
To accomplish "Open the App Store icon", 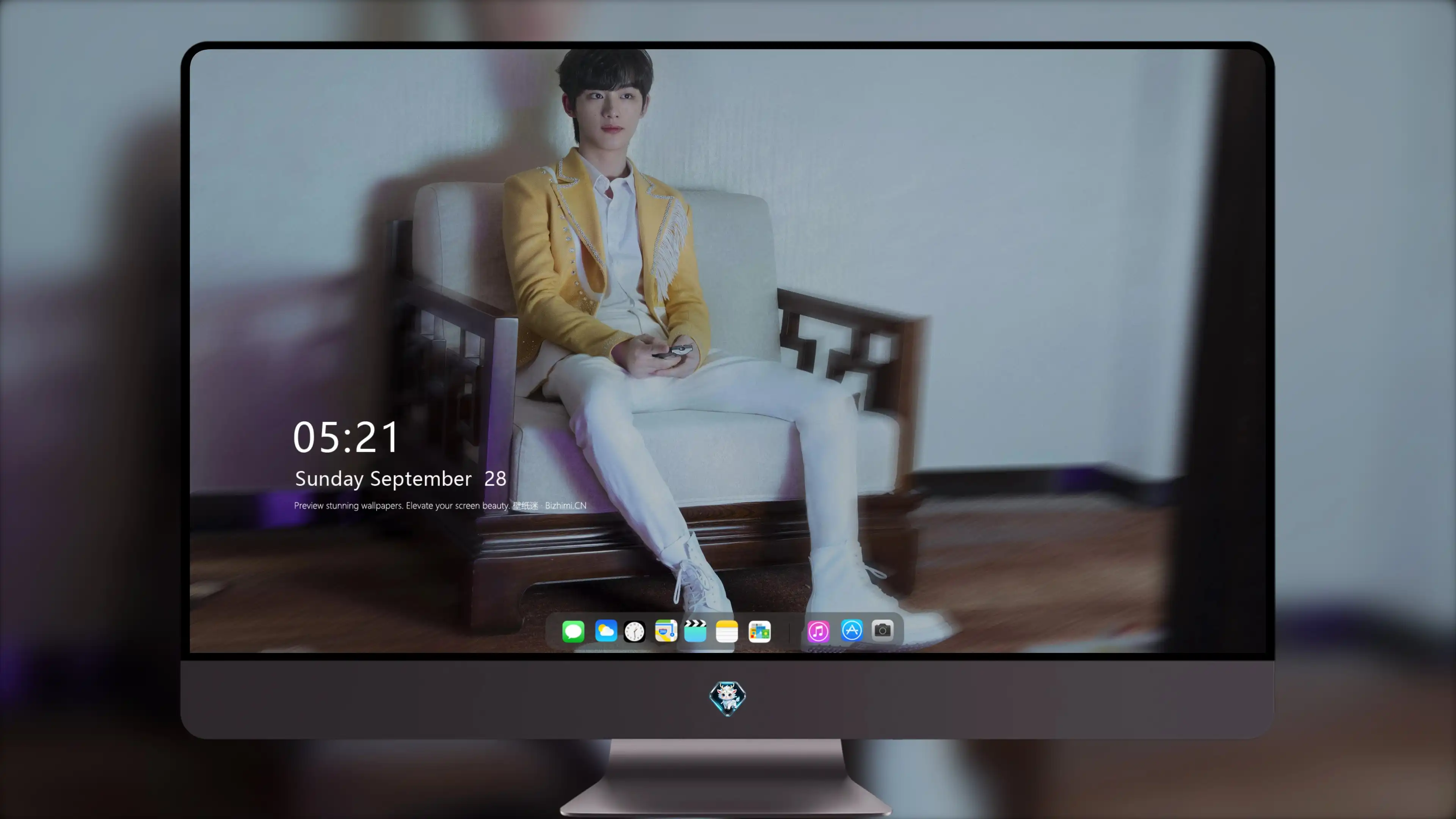I will (x=852, y=630).
